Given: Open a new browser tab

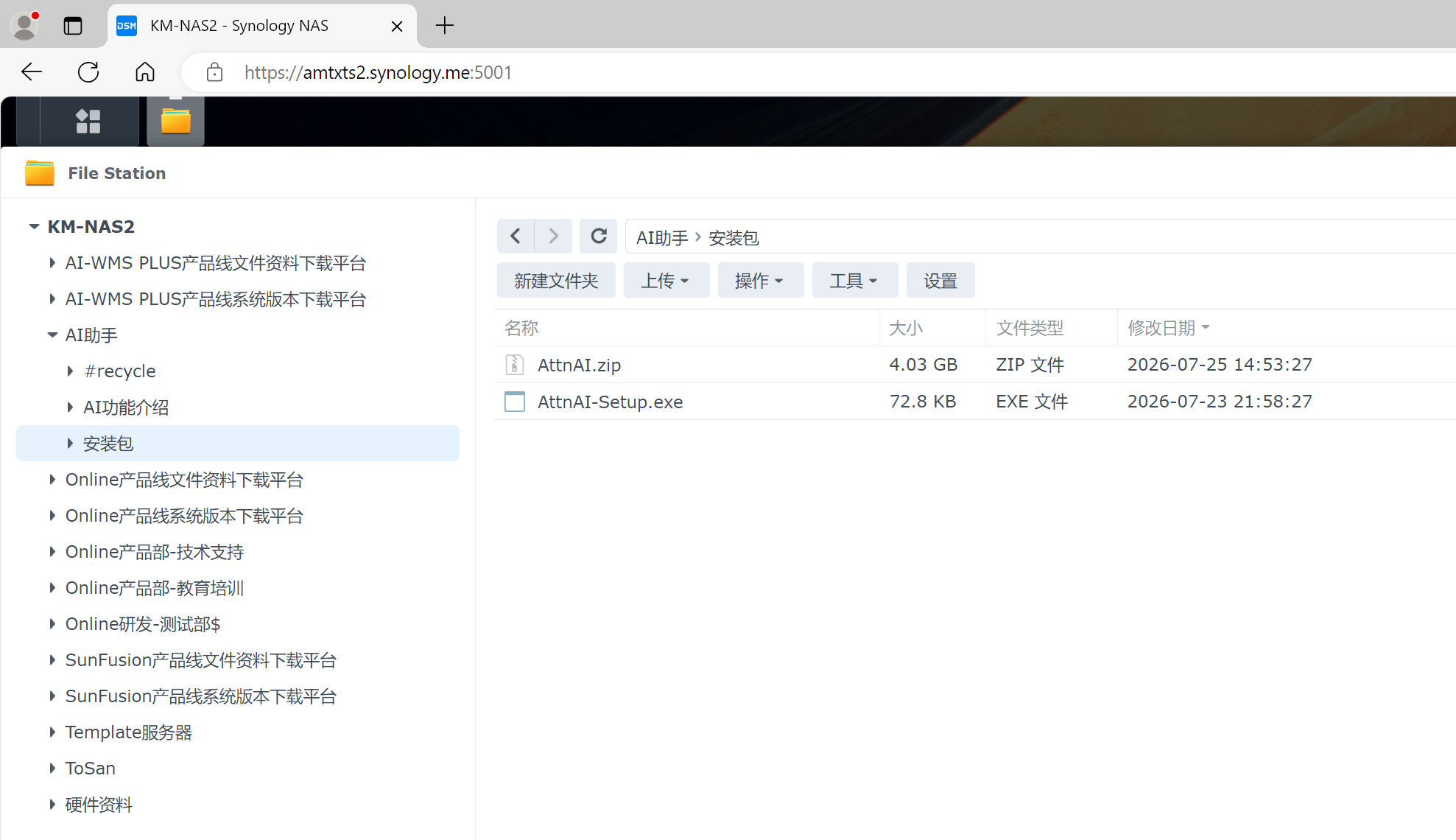Looking at the screenshot, I should [444, 26].
